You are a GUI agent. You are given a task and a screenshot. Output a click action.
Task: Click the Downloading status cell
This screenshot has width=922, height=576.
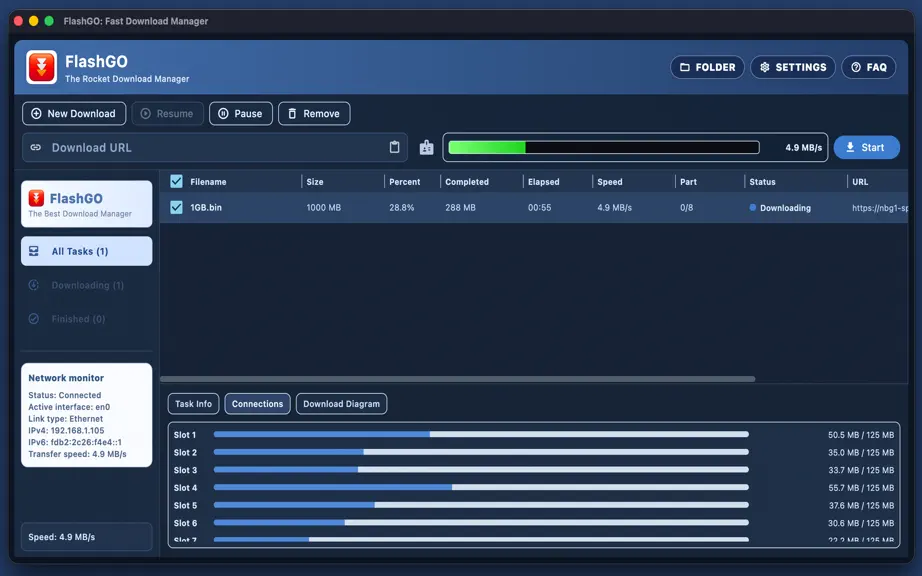[780, 207]
